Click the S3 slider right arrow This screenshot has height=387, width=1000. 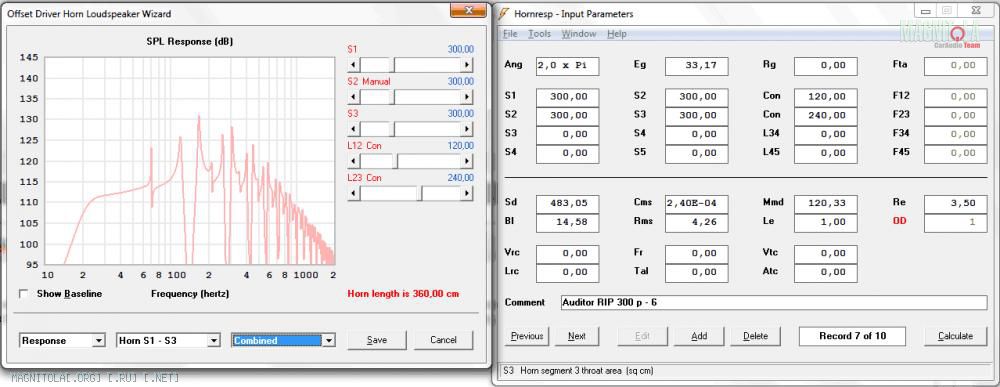[467, 129]
